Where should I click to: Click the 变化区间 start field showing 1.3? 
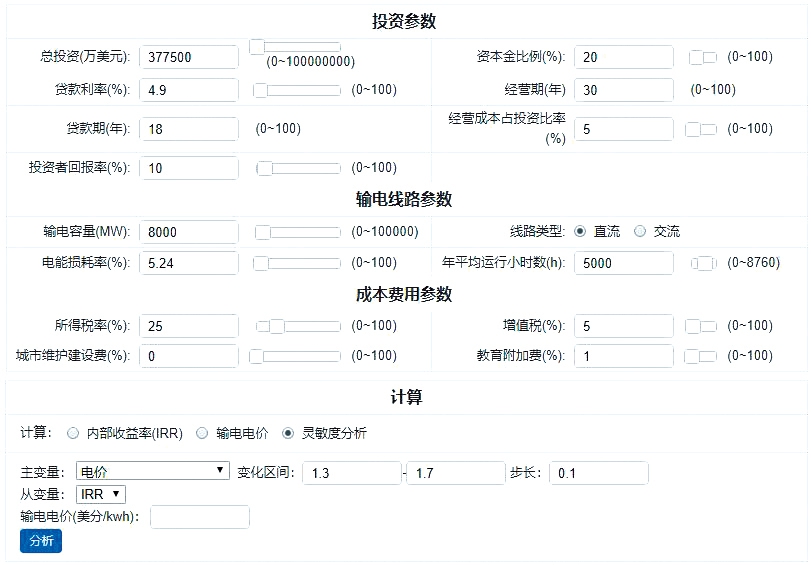click(352, 473)
